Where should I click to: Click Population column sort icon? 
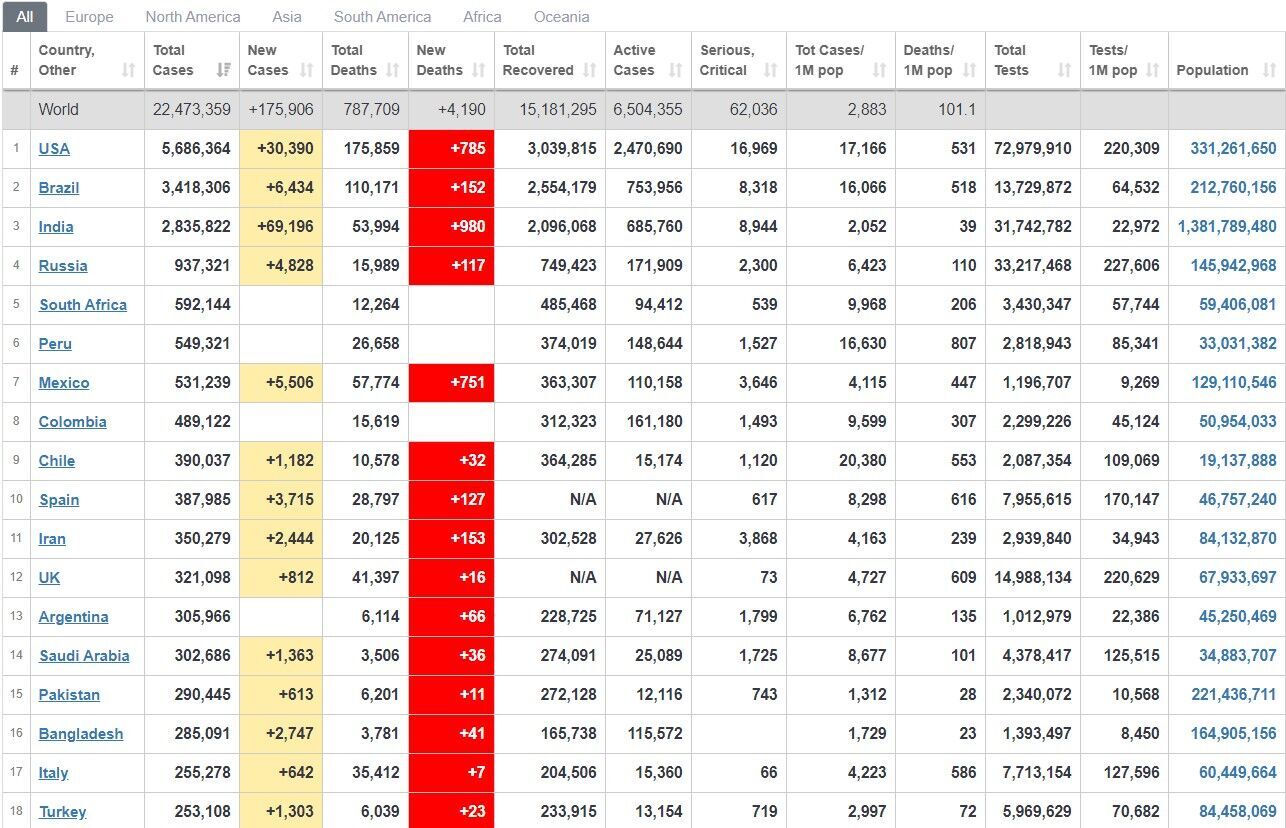1269,70
